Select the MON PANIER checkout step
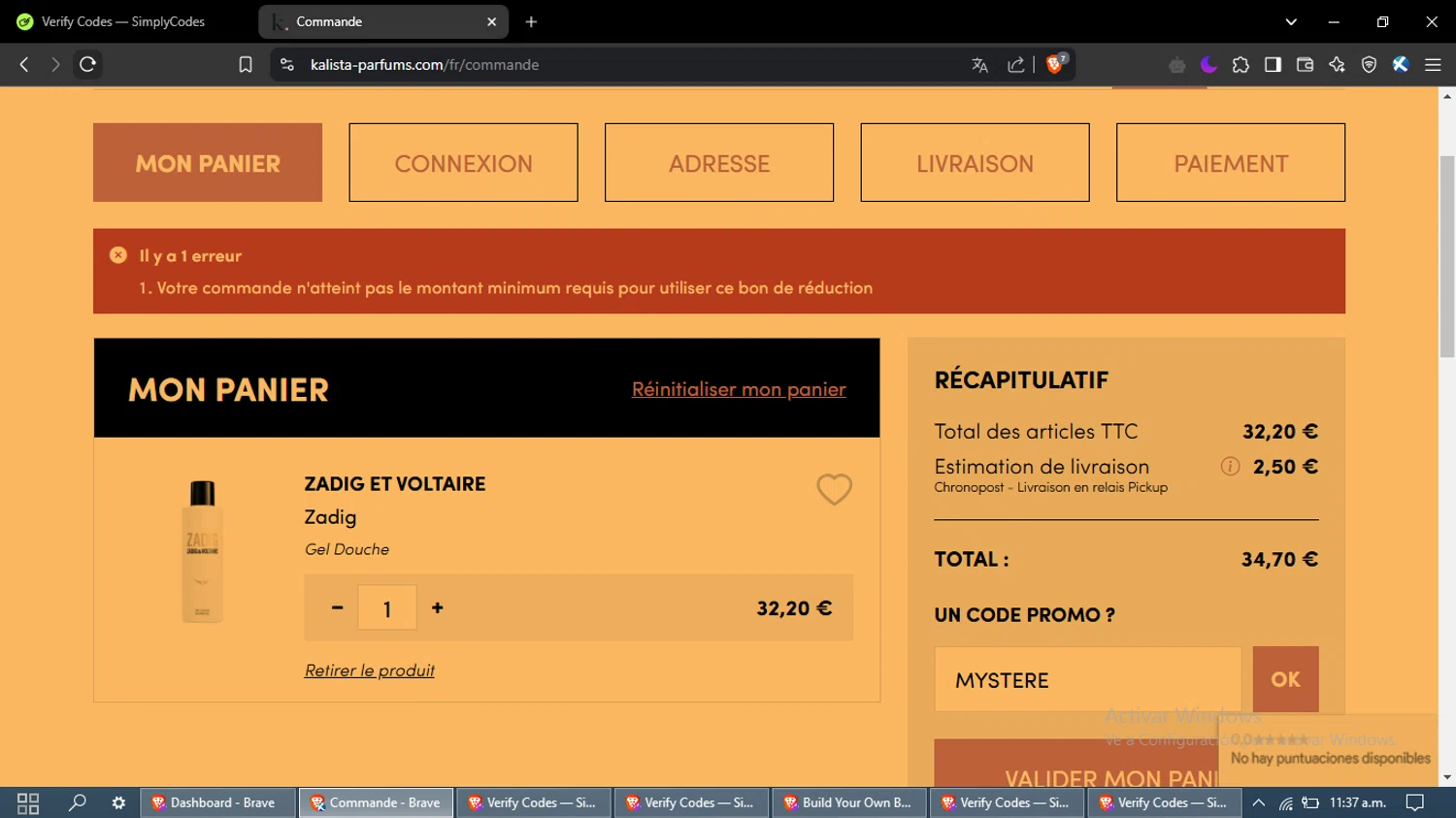1456x818 pixels. (x=208, y=163)
